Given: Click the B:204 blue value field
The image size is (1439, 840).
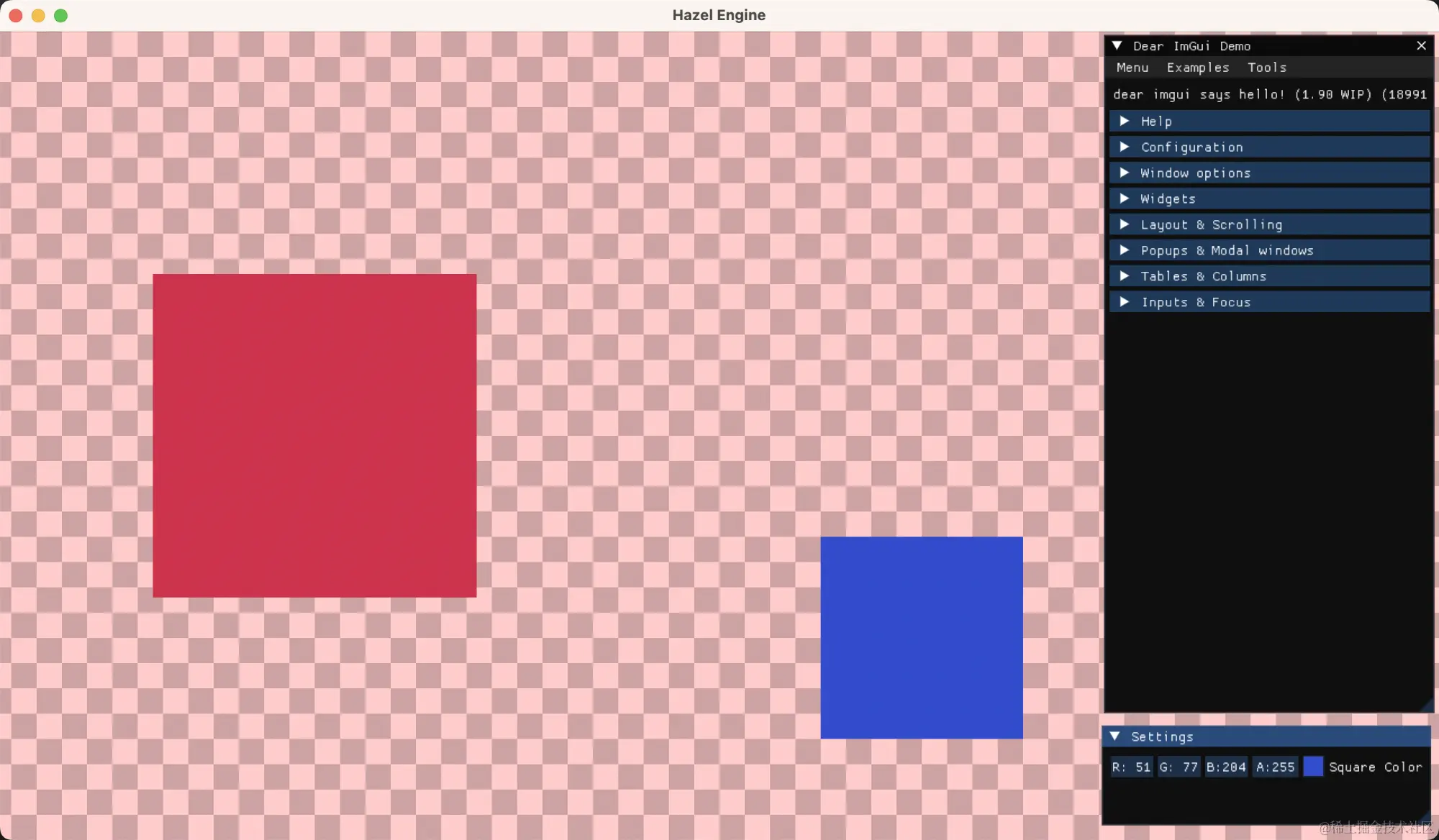Looking at the screenshot, I should click(x=1226, y=767).
